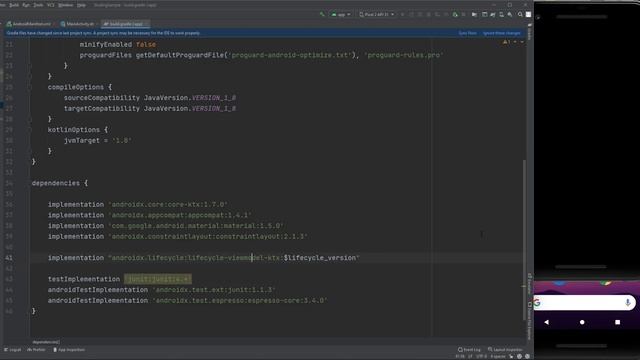Click line number 41 in gutter

(9, 258)
